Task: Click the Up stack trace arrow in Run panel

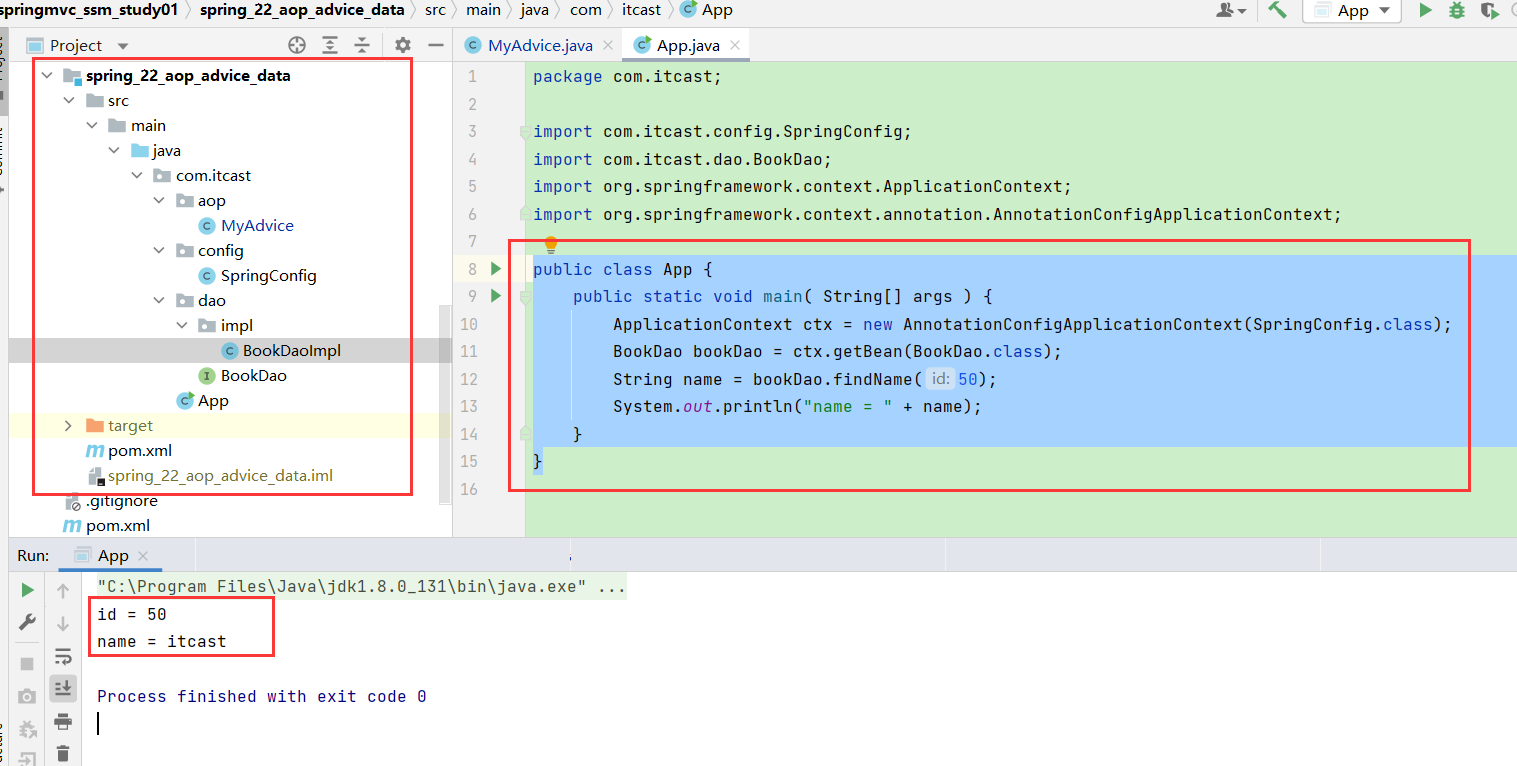Action: pyautogui.click(x=63, y=591)
